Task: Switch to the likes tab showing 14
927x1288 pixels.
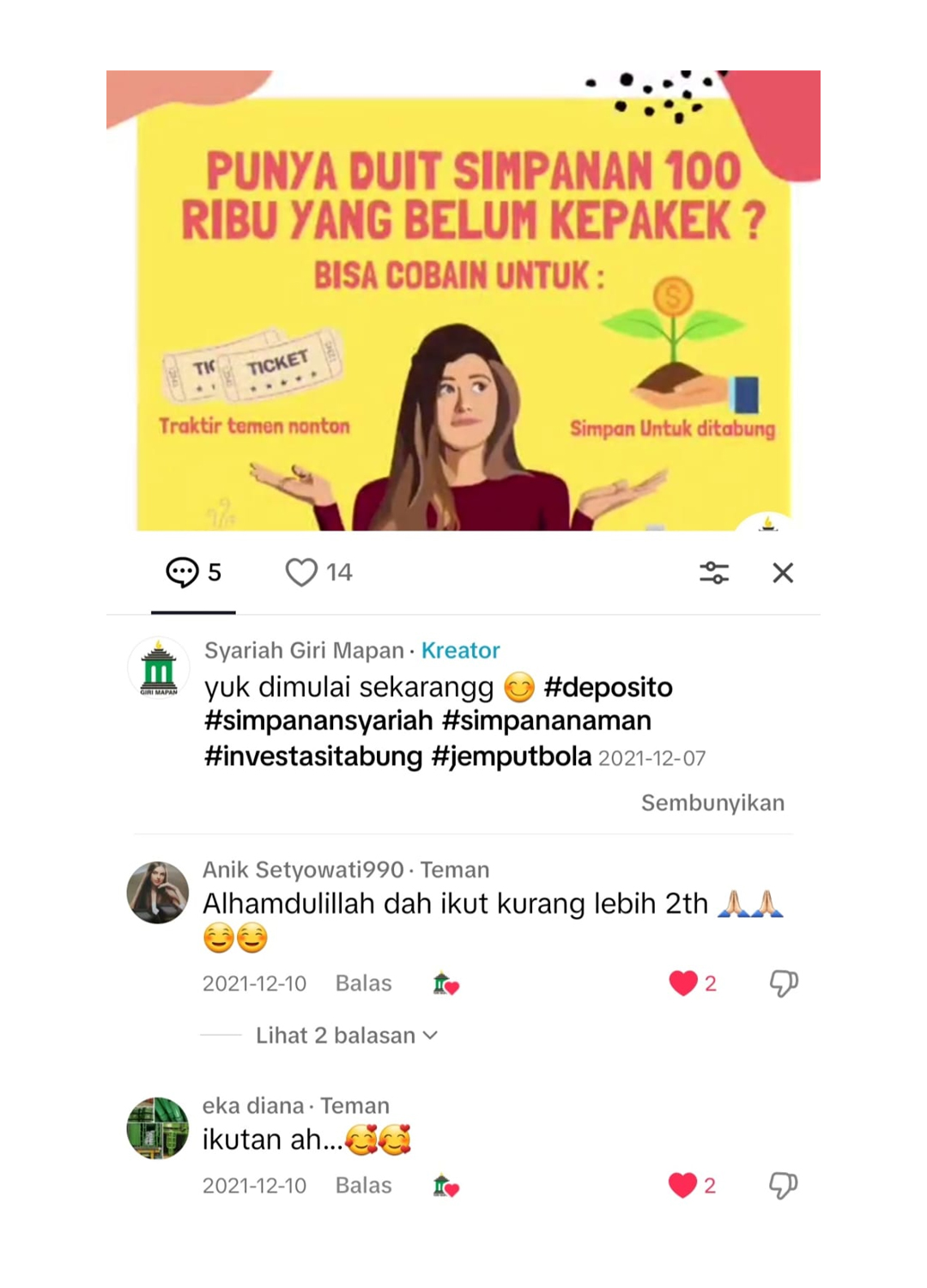Action: pos(318,573)
